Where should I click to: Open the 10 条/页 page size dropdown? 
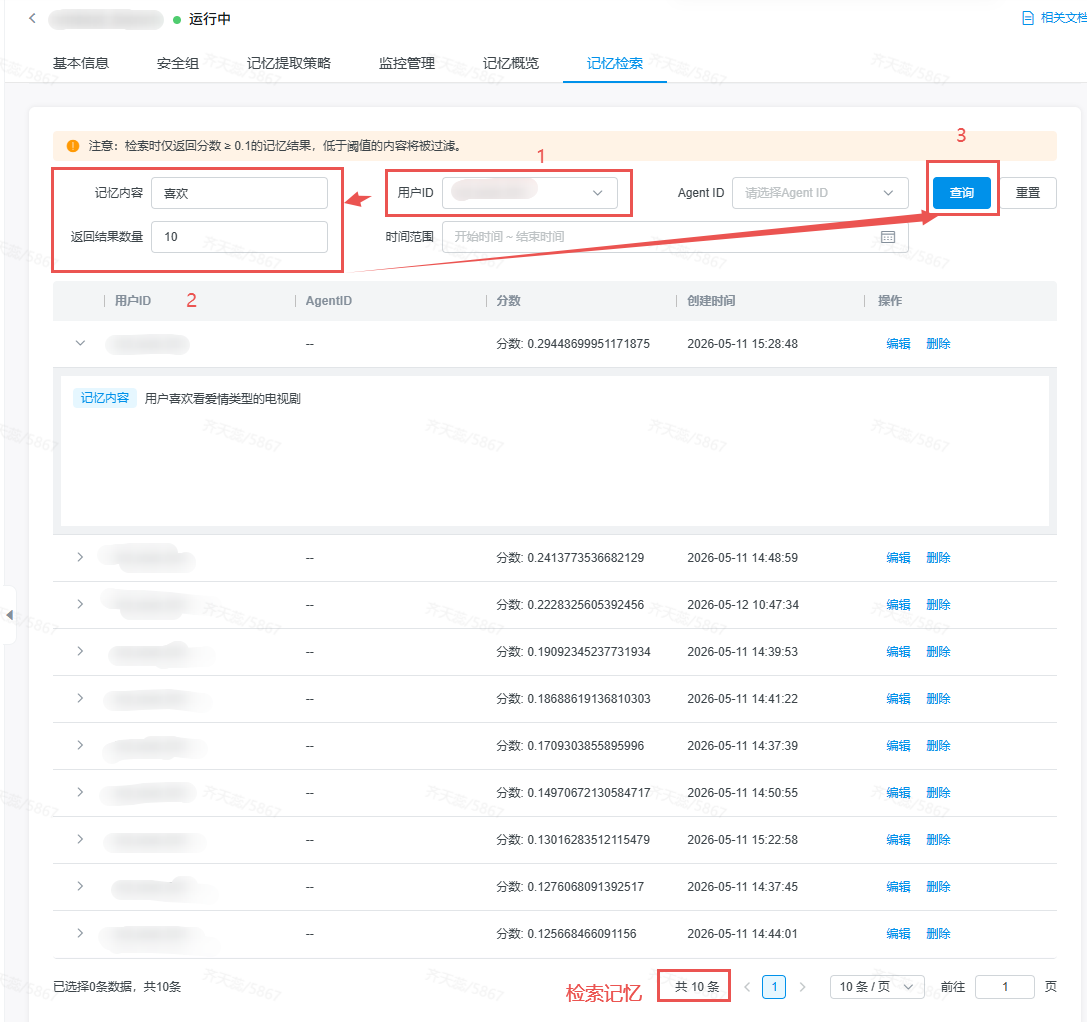point(877,987)
